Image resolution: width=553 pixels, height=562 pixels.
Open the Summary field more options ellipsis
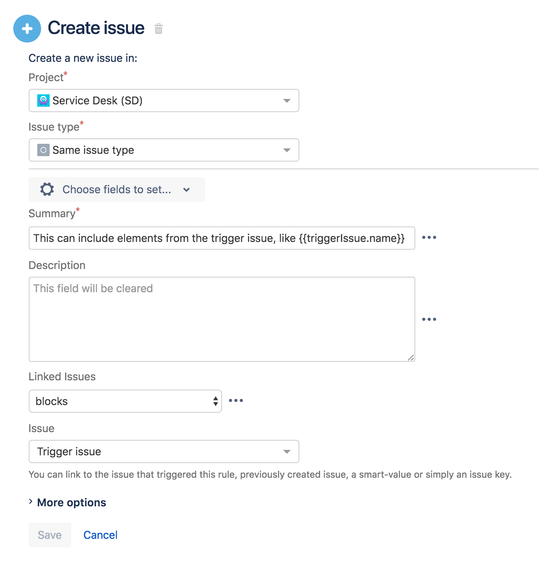[x=429, y=238]
